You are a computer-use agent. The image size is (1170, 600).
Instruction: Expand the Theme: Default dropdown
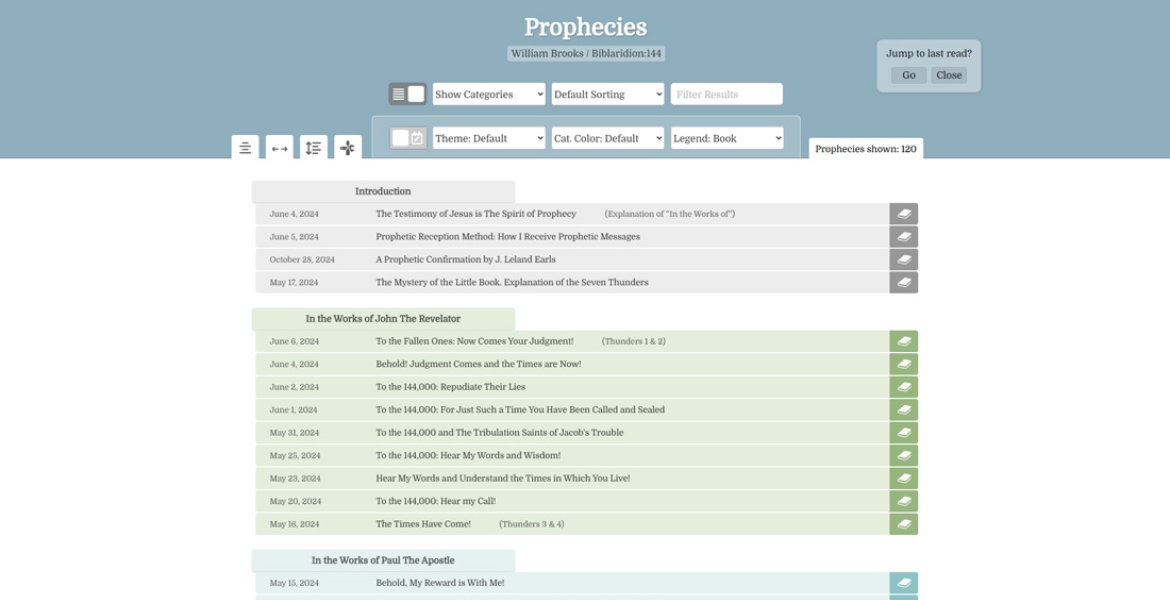click(489, 138)
